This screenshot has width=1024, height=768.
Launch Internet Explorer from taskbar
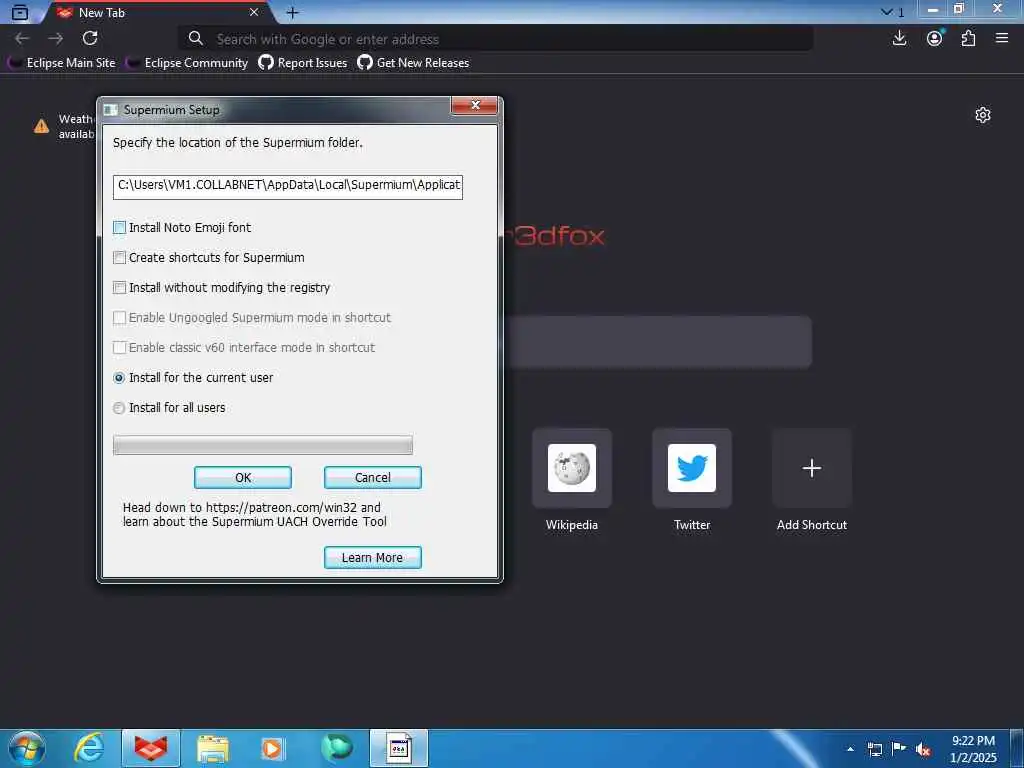[89, 748]
